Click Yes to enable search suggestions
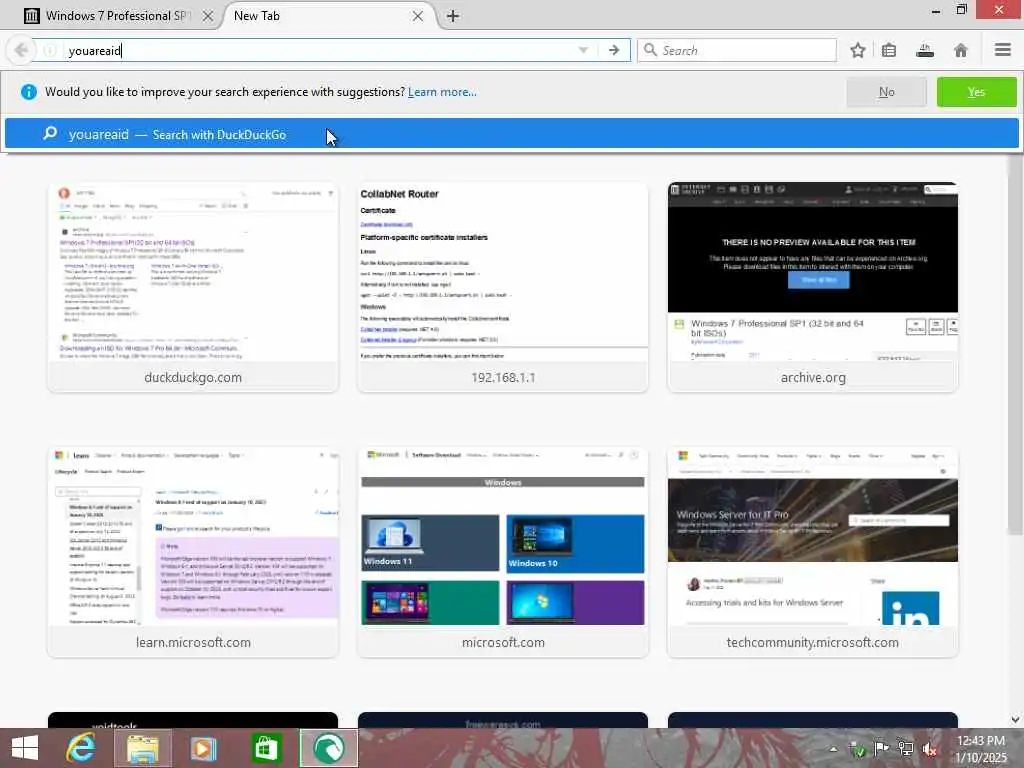1024x768 pixels. [x=976, y=92]
